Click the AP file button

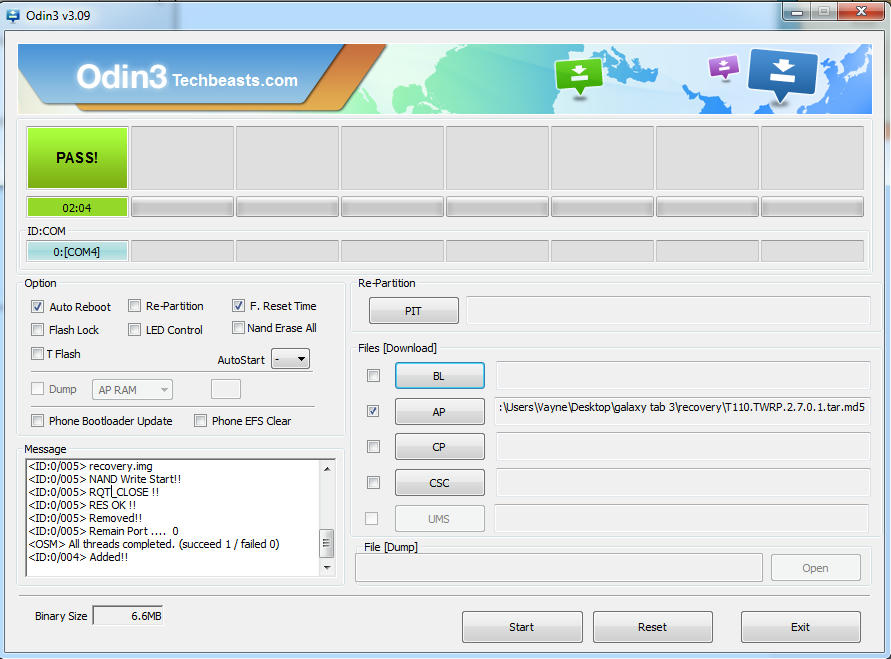(440, 411)
